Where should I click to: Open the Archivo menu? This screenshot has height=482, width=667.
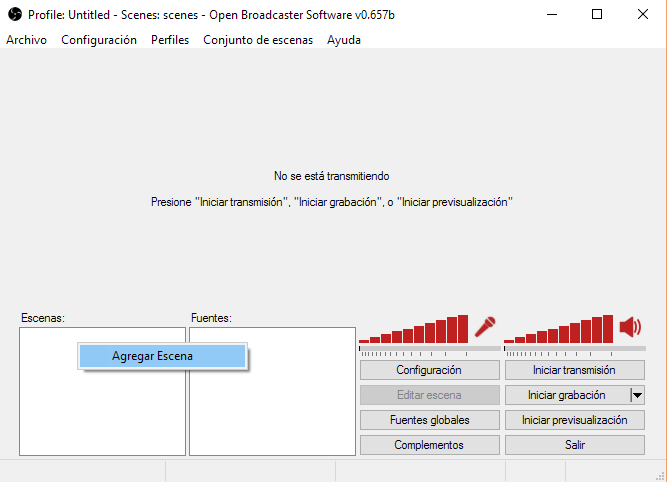coord(26,40)
